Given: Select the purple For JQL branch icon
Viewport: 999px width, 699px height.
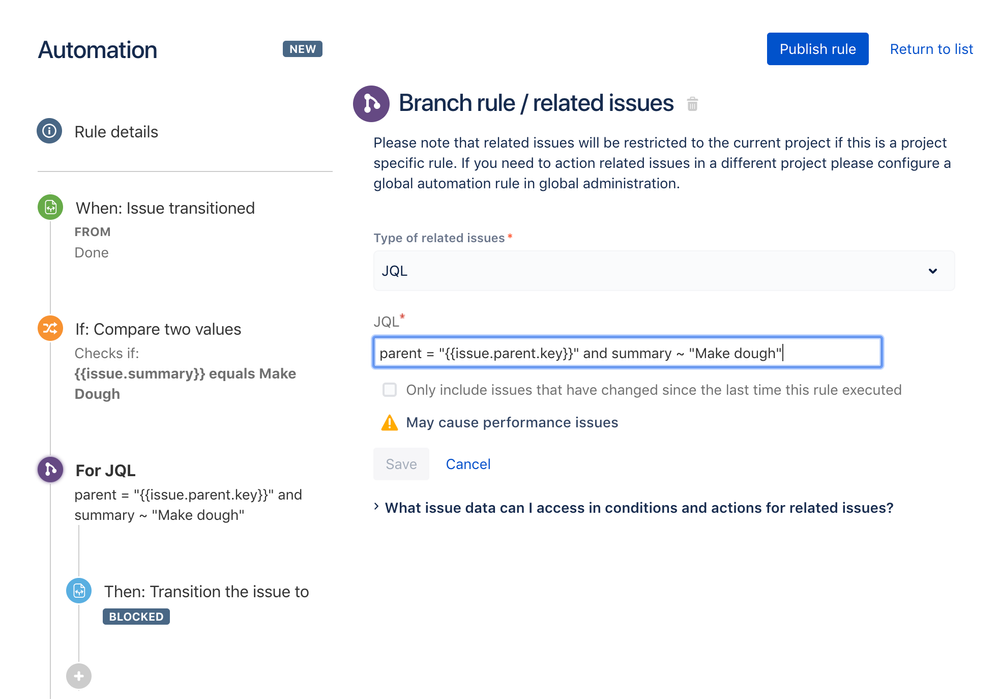Looking at the screenshot, I should pyautogui.click(x=50, y=470).
